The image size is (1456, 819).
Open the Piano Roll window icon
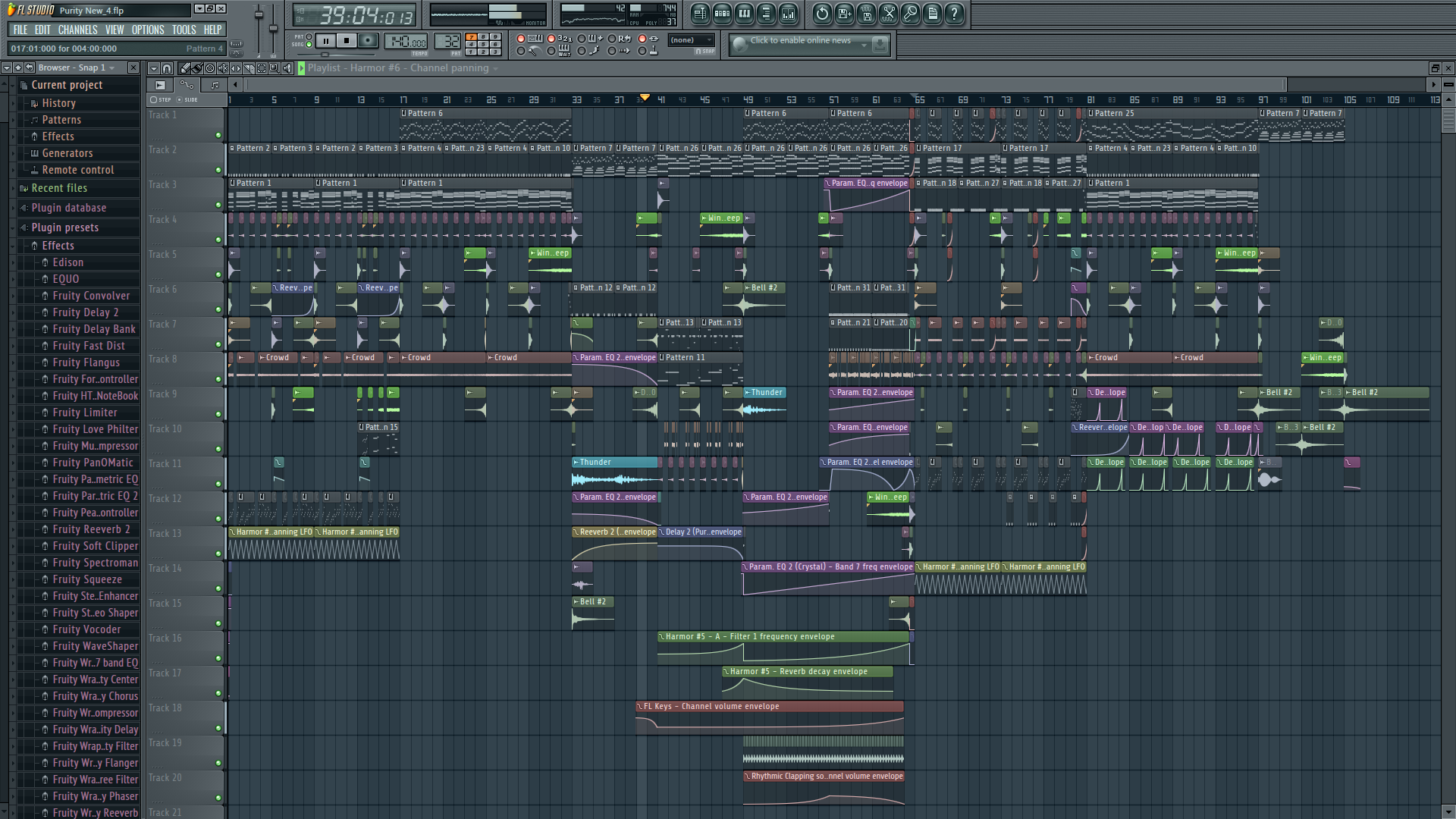744,13
